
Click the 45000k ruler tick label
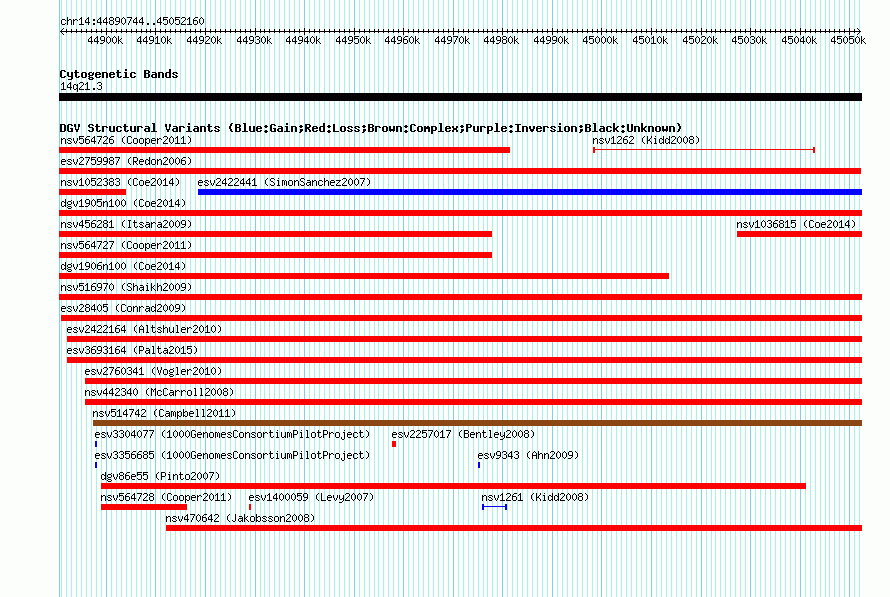(601, 40)
